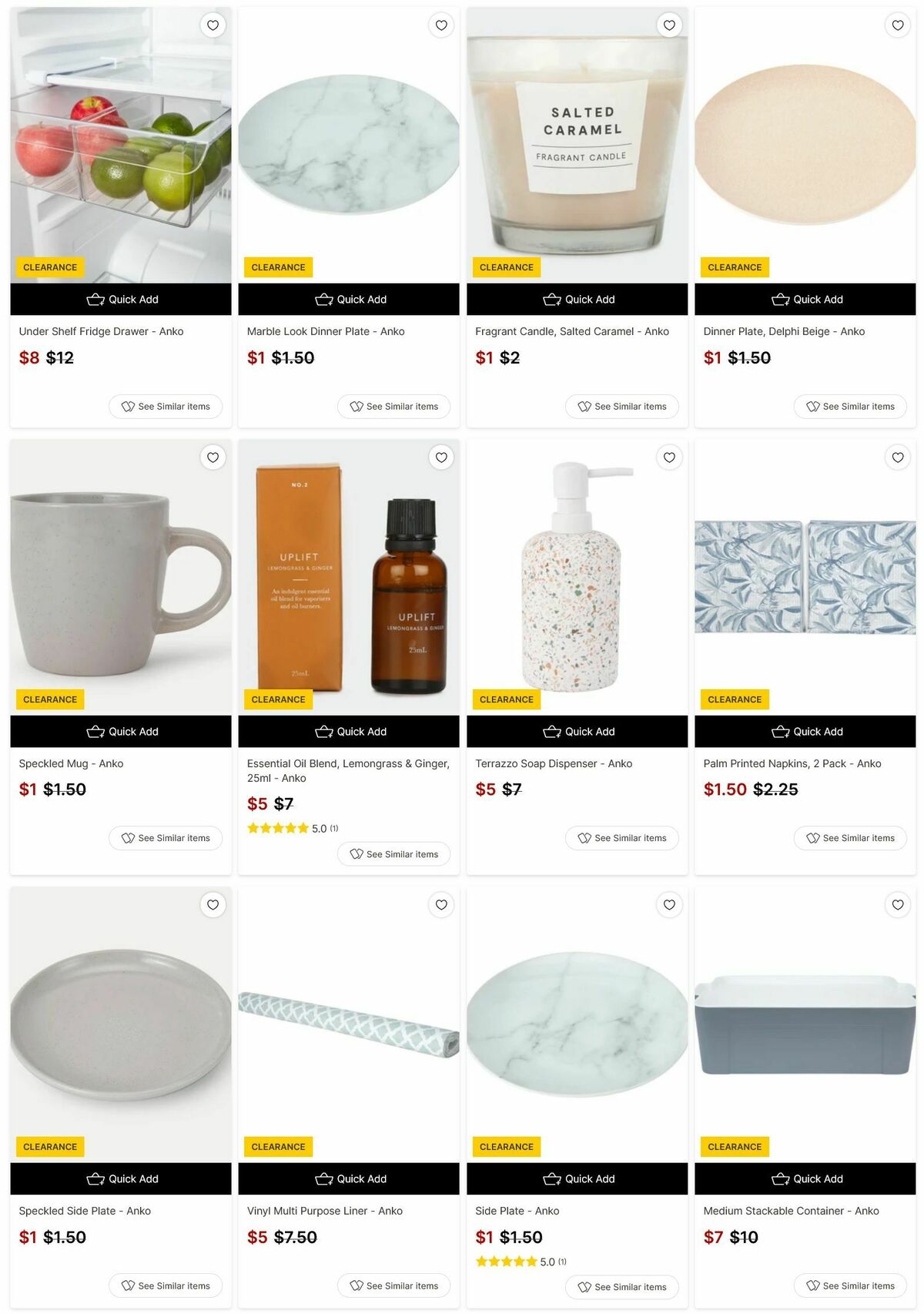Click heart icon on Terrazzo Soap Dispenser
Image resolution: width=924 pixels, height=1314 pixels.
point(670,458)
